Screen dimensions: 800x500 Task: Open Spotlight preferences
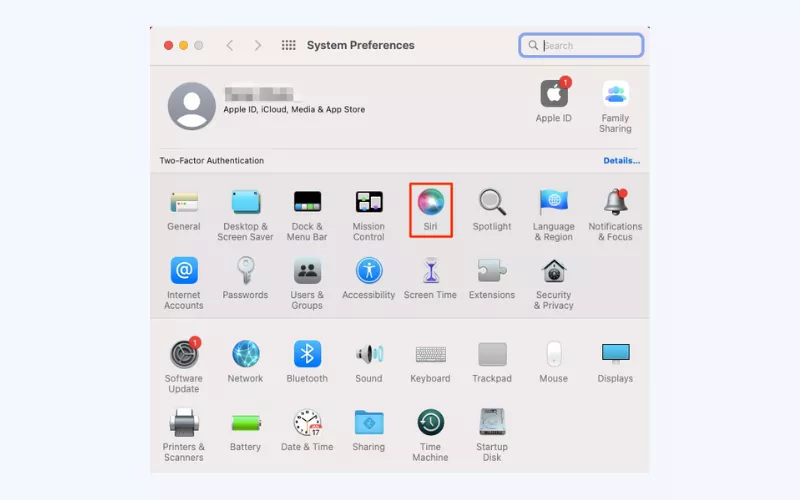(492, 210)
